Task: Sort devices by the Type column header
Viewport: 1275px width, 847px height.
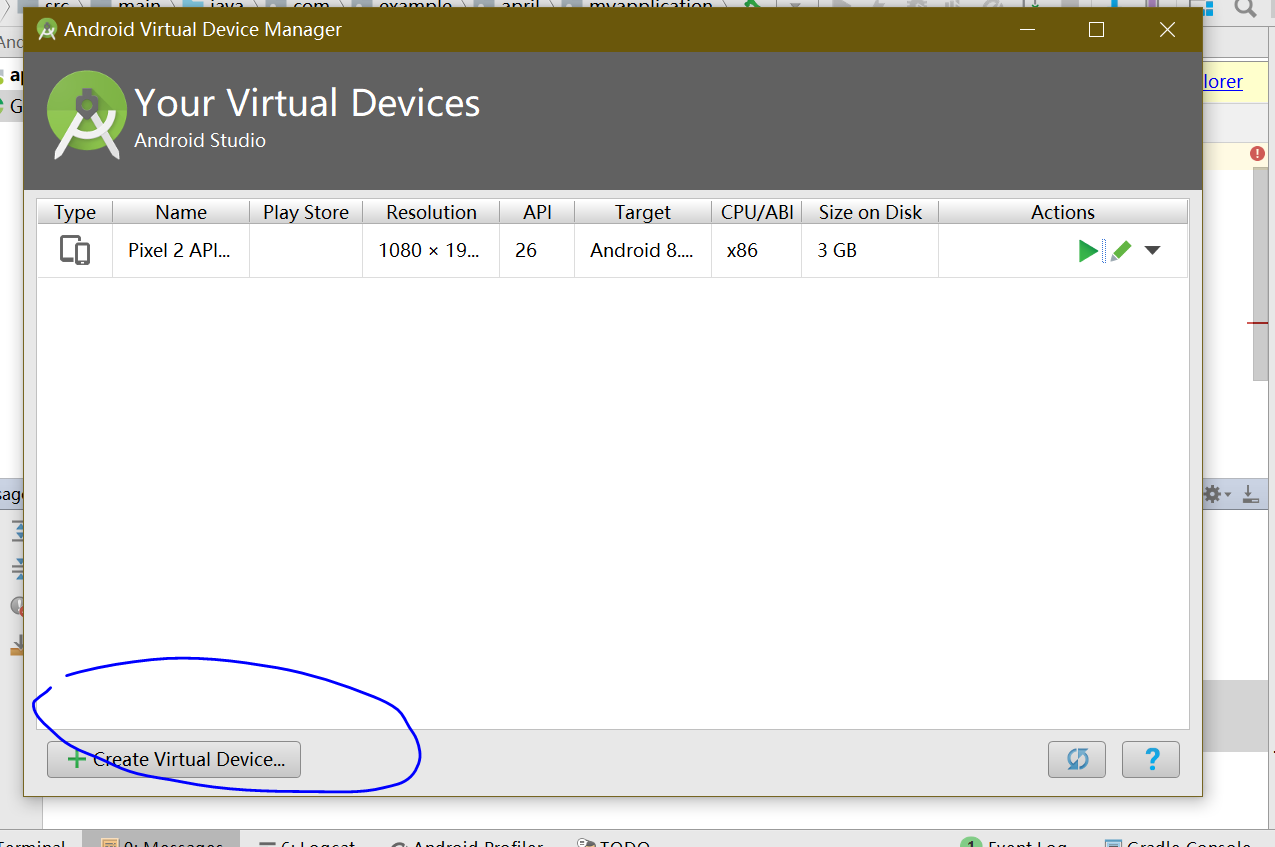Action: tap(75, 212)
